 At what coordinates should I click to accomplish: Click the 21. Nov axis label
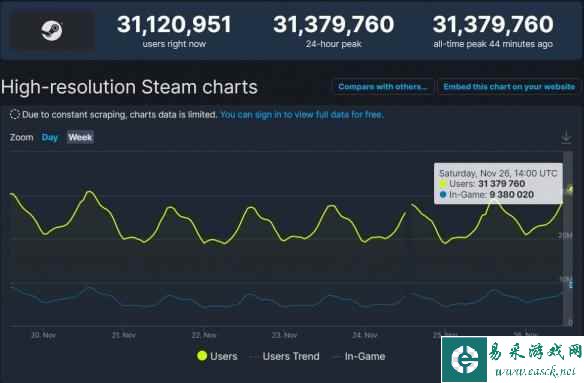point(124,335)
